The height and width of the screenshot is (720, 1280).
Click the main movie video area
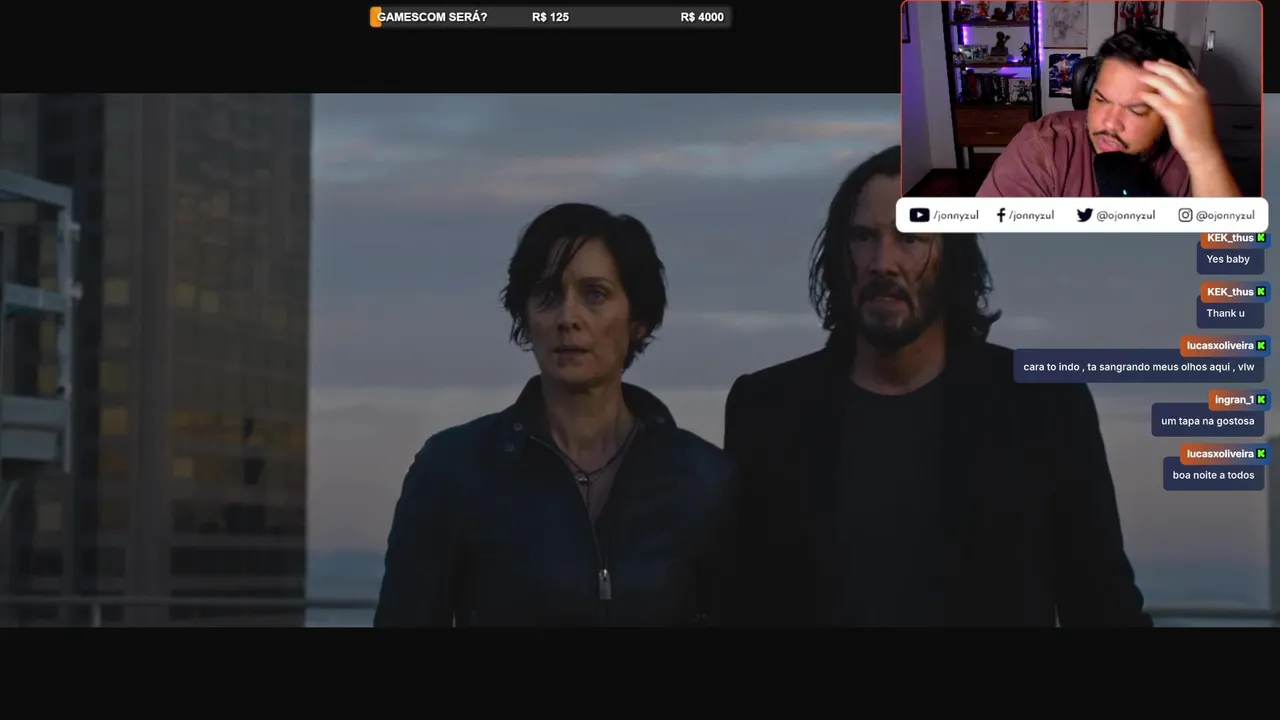pos(640,360)
